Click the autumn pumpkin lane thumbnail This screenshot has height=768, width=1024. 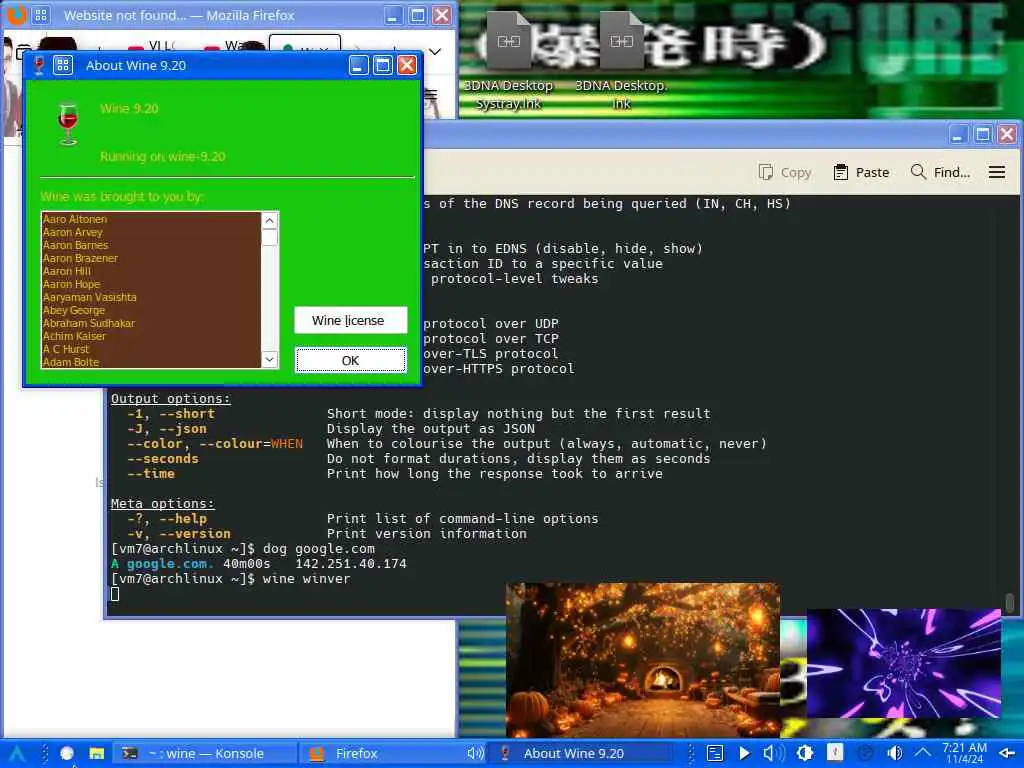click(x=643, y=660)
